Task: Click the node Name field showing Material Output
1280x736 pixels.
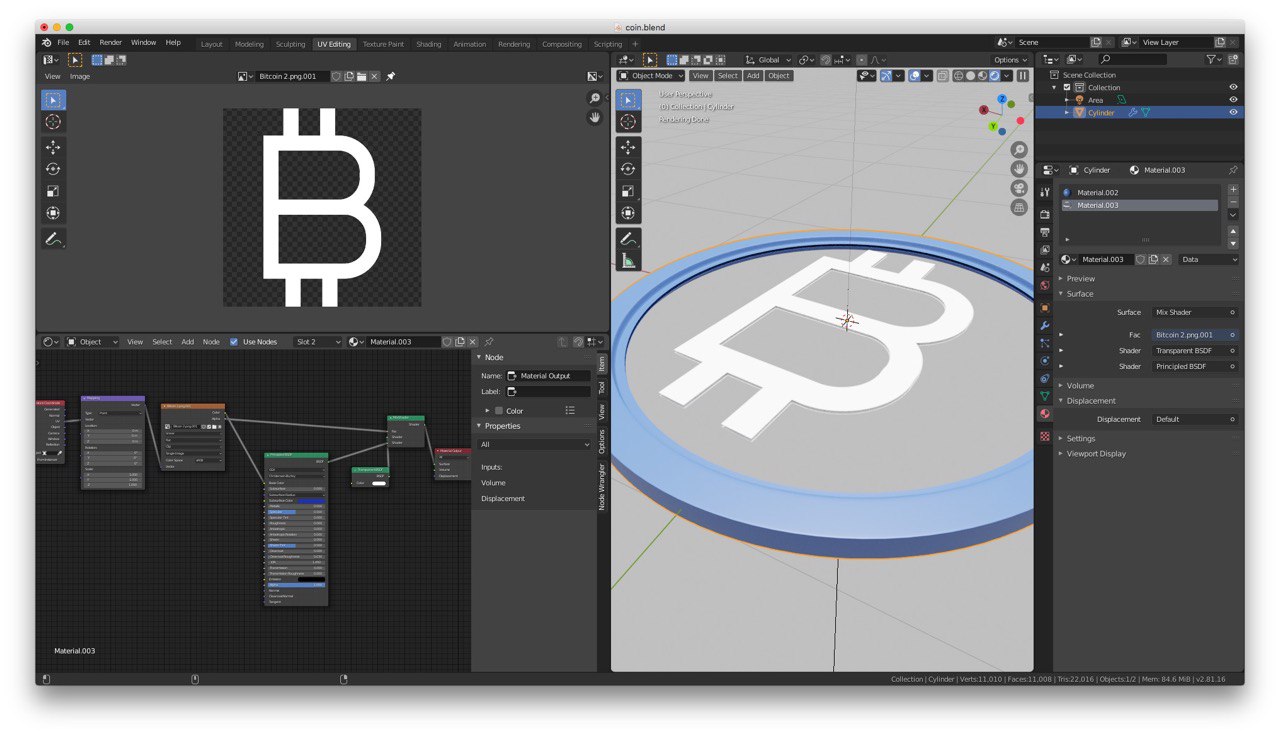Action: pos(549,376)
